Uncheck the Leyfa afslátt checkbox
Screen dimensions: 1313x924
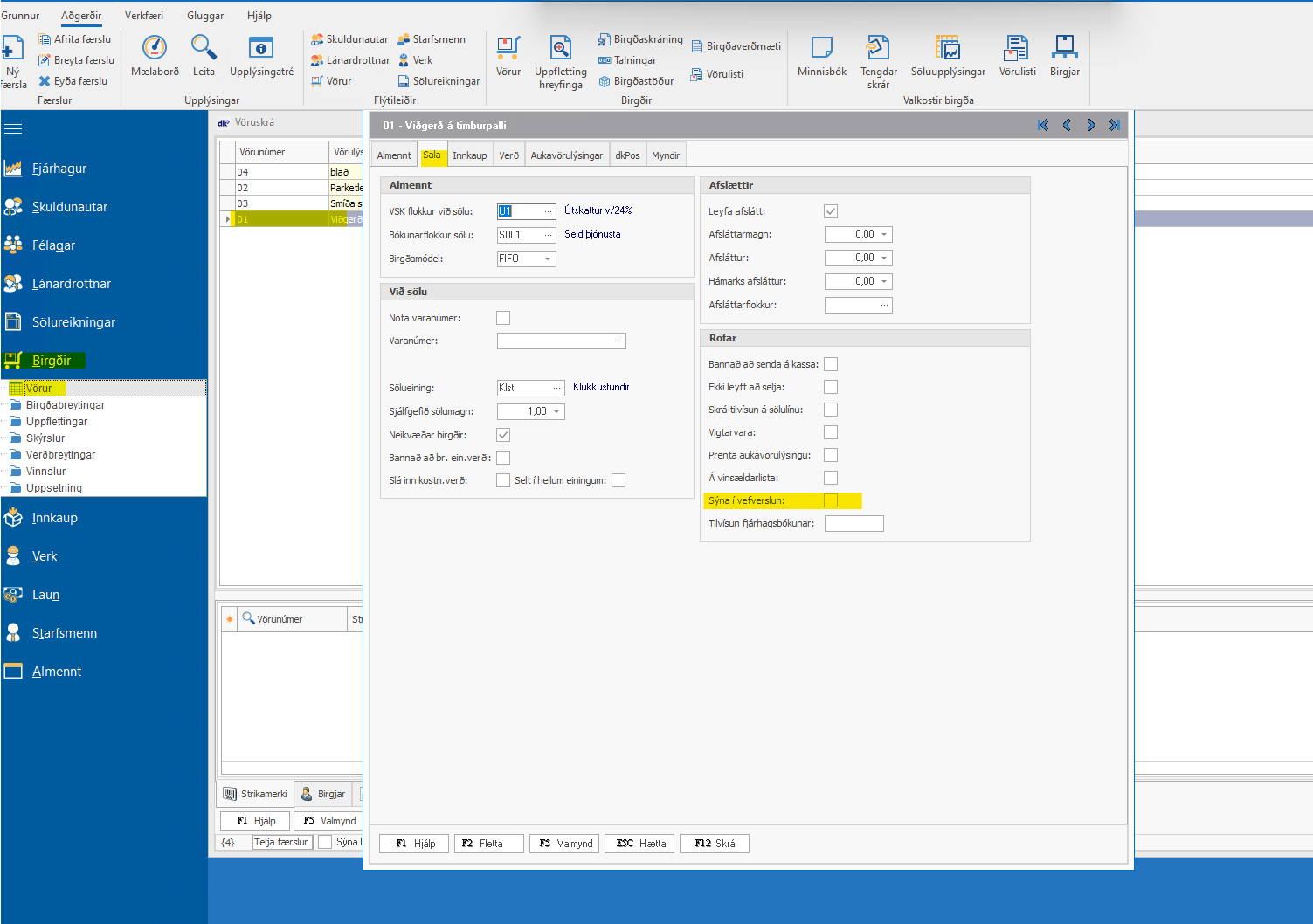[x=831, y=211]
